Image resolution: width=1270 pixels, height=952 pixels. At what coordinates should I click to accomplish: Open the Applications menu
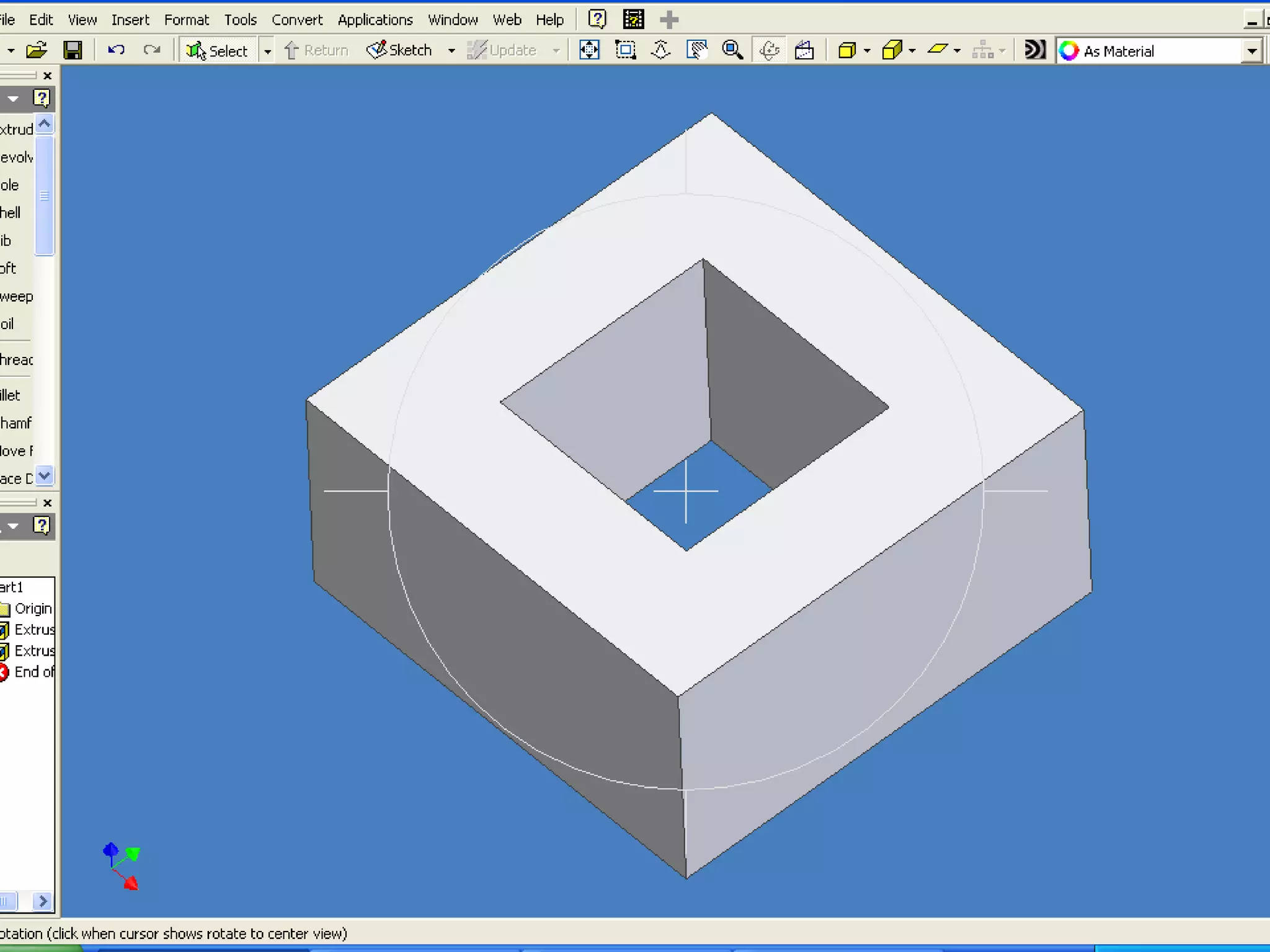[375, 20]
